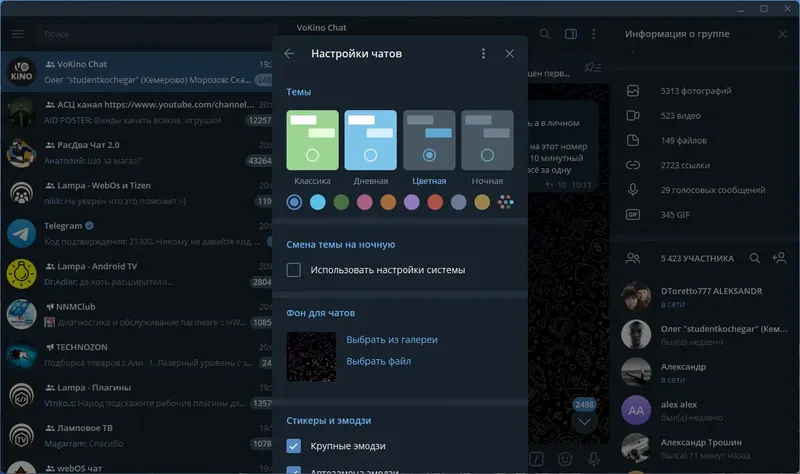Open АСЦ канал chat
Viewport: 800px width, 474px height.
(x=137, y=112)
